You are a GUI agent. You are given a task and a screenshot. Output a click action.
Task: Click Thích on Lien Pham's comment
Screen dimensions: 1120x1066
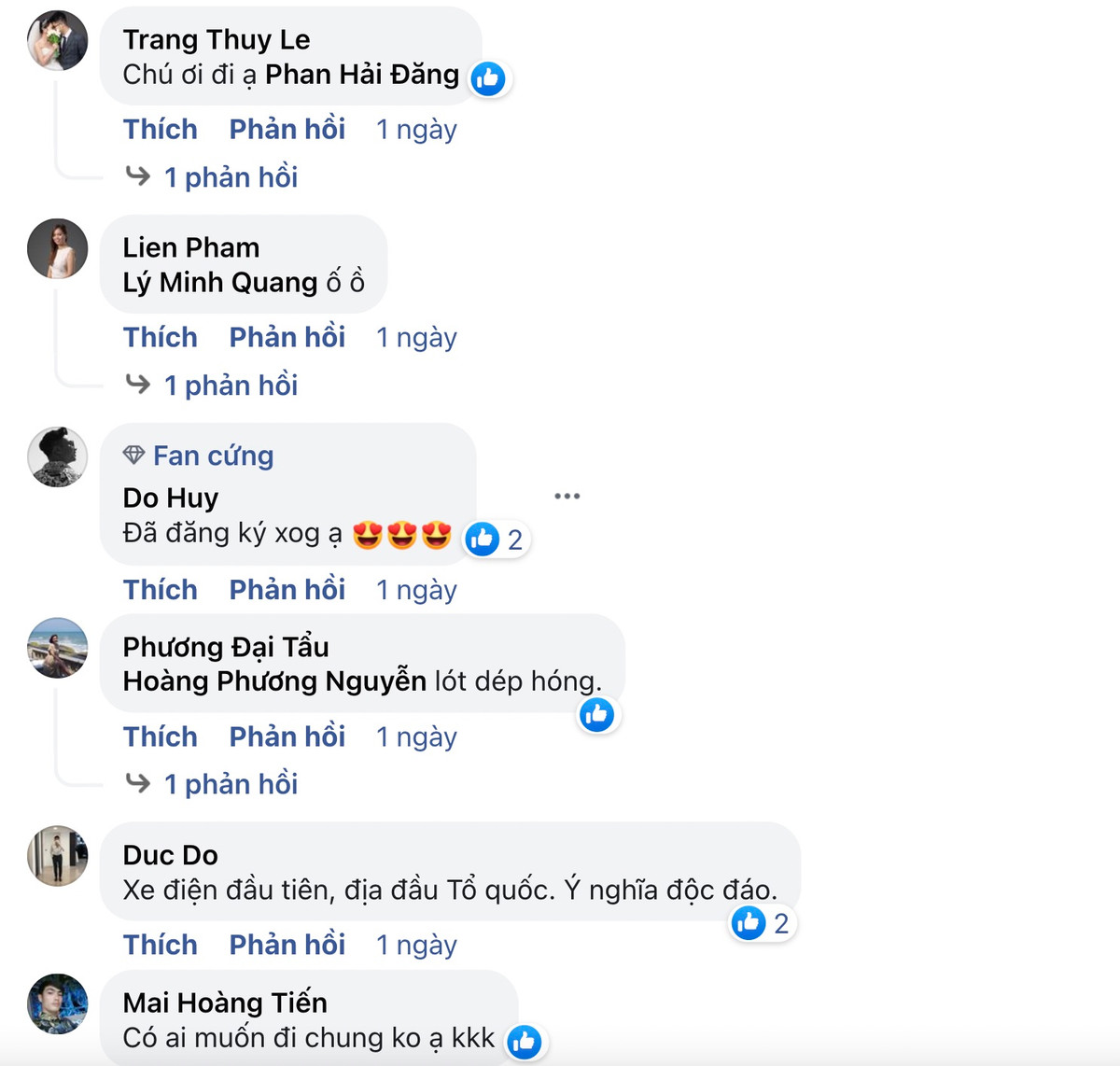tap(160, 337)
